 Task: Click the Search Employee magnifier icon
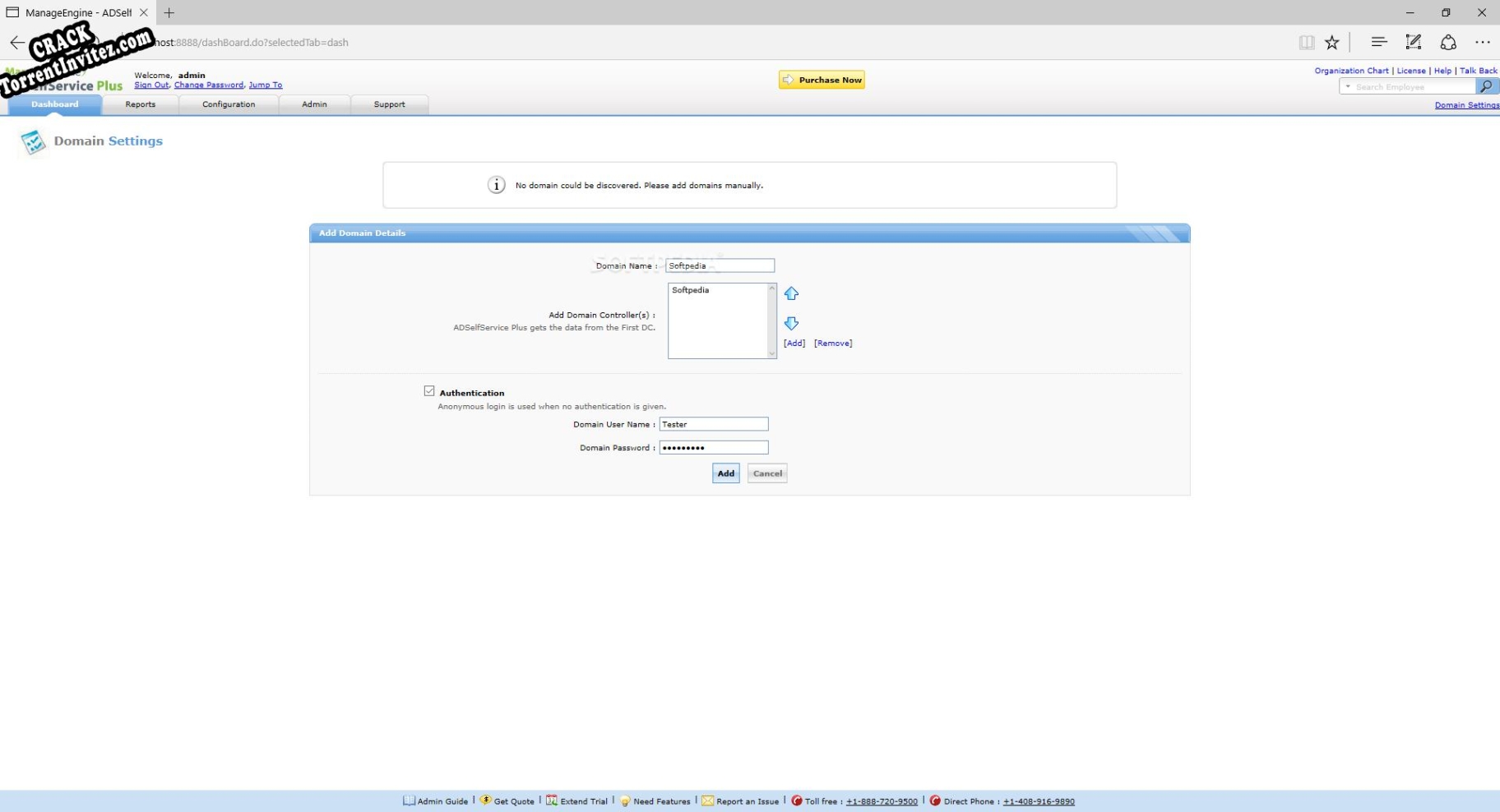coord(1486,86)
